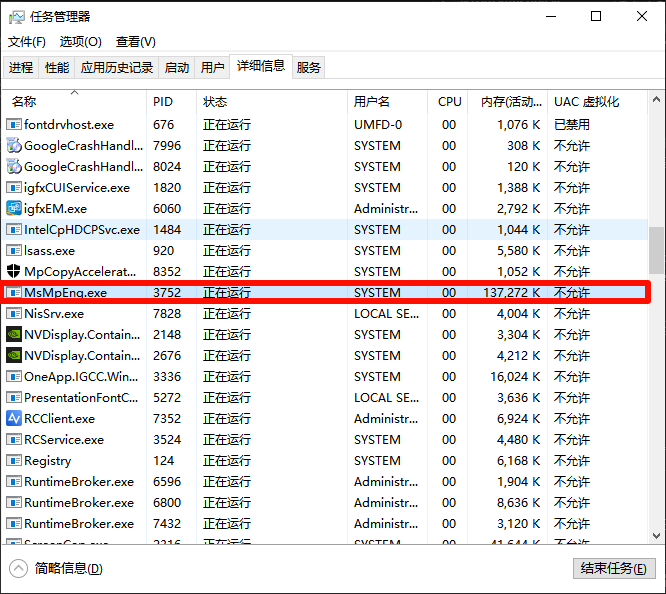Sort by the 状态 column header
Screen dimensions: 666x594
(272, 102)
